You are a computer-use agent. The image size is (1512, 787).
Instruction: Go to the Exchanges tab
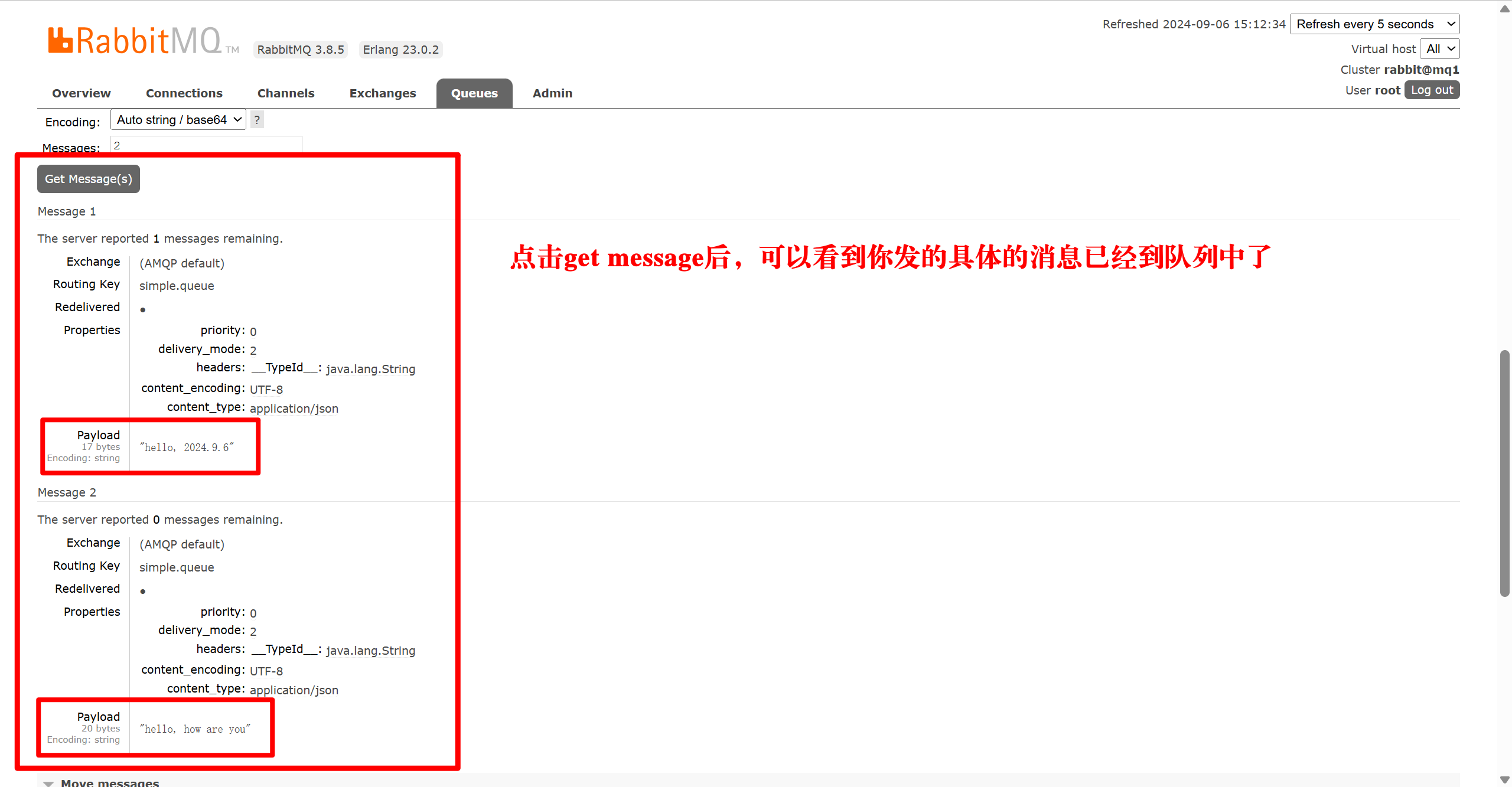point(383,93)
